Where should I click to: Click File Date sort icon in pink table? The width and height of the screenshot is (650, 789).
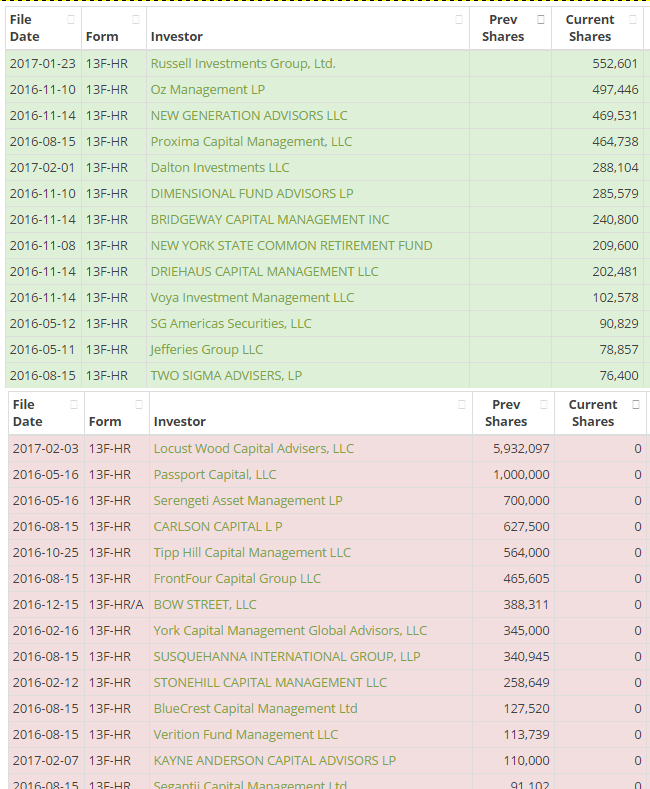[74, 405]
